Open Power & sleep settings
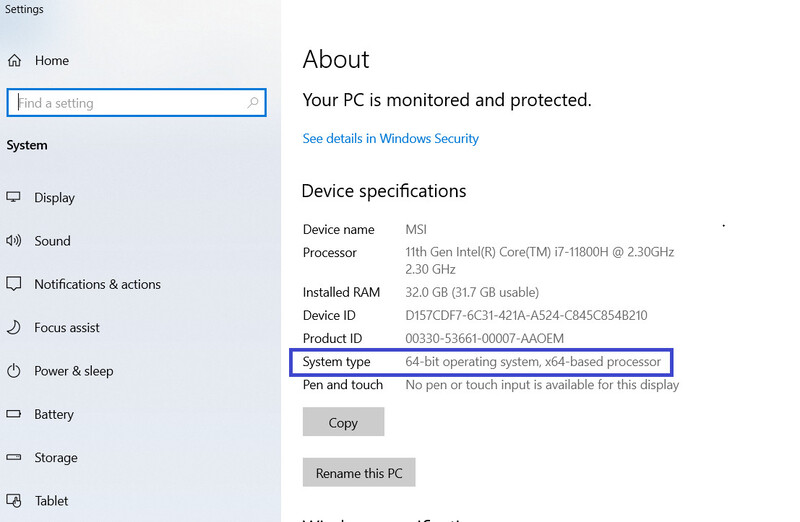This screenshot has width=800, height=522. (74, 371)
